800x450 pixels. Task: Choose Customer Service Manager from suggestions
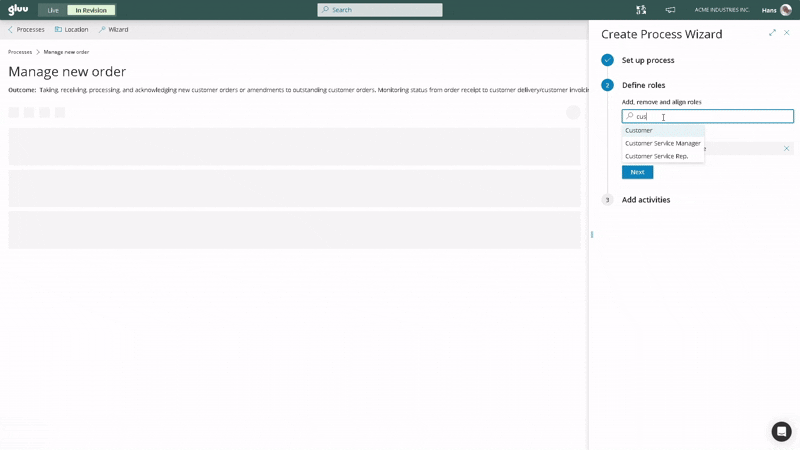tap(662, 143)
